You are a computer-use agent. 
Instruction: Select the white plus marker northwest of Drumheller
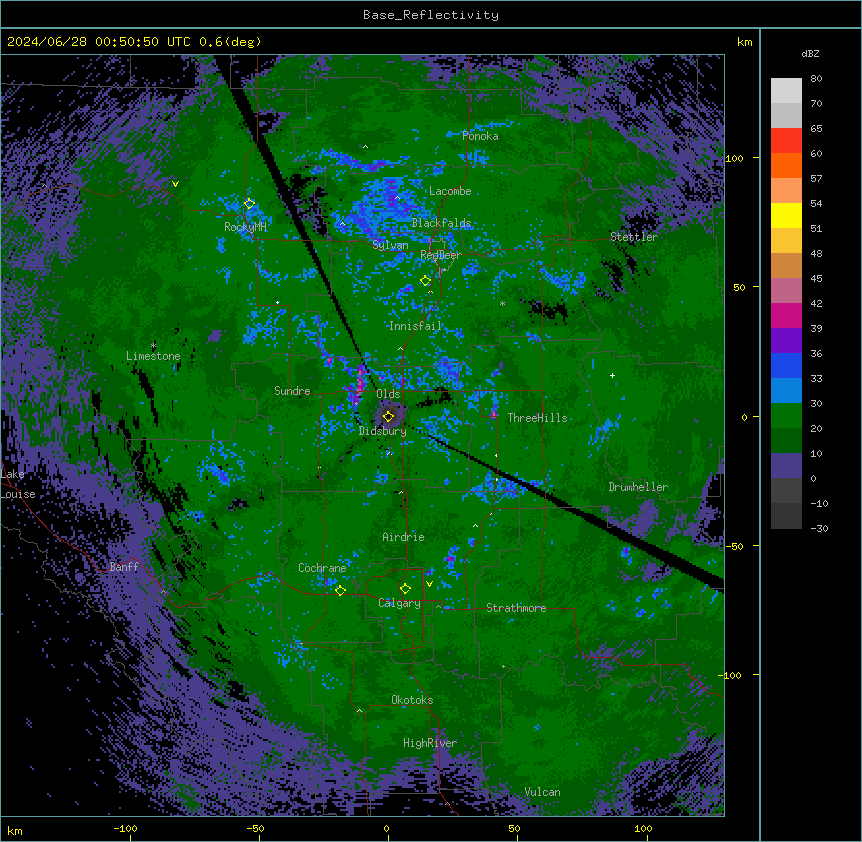(612, 375)
